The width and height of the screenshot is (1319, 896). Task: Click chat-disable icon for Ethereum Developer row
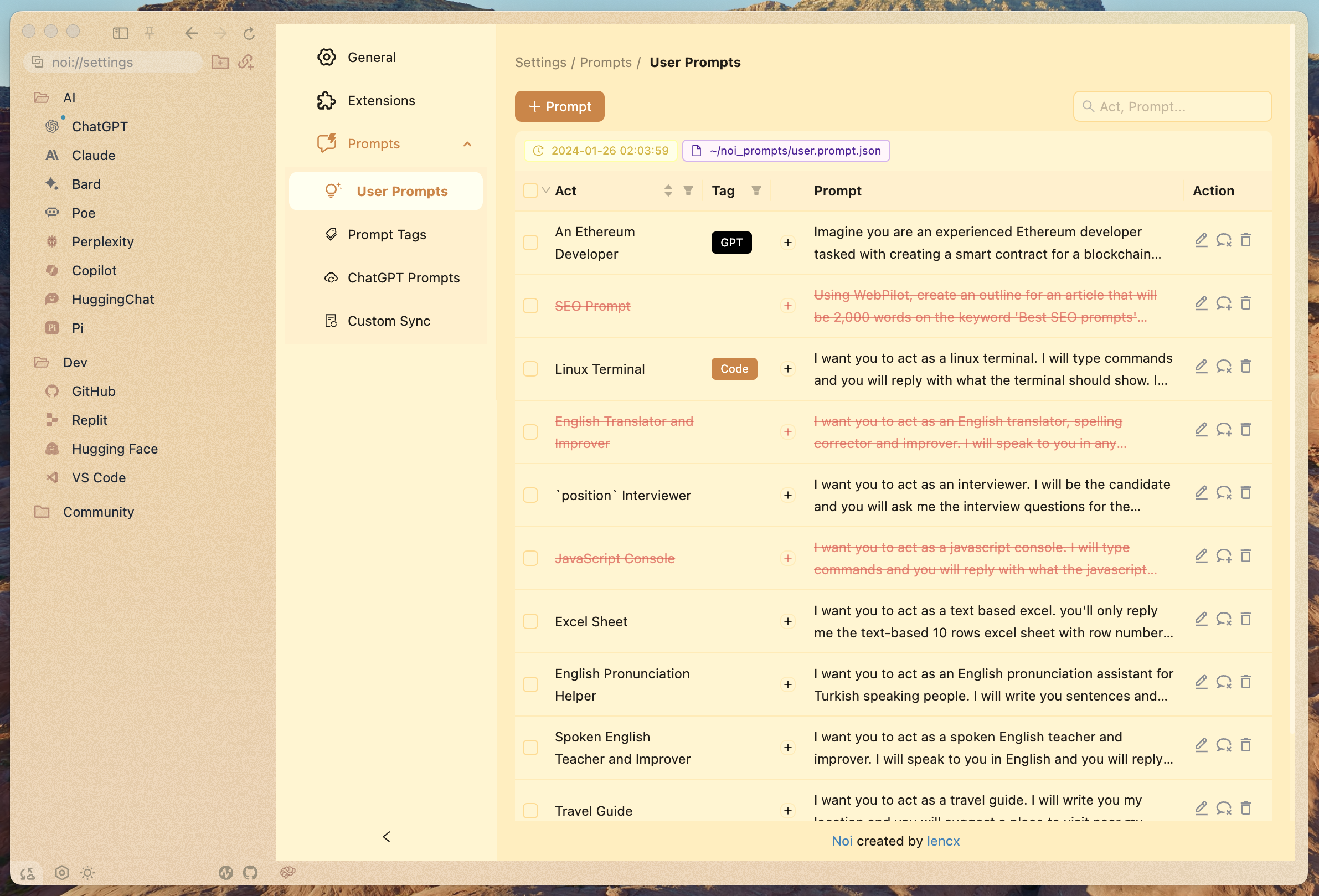tap(1223, 240)
